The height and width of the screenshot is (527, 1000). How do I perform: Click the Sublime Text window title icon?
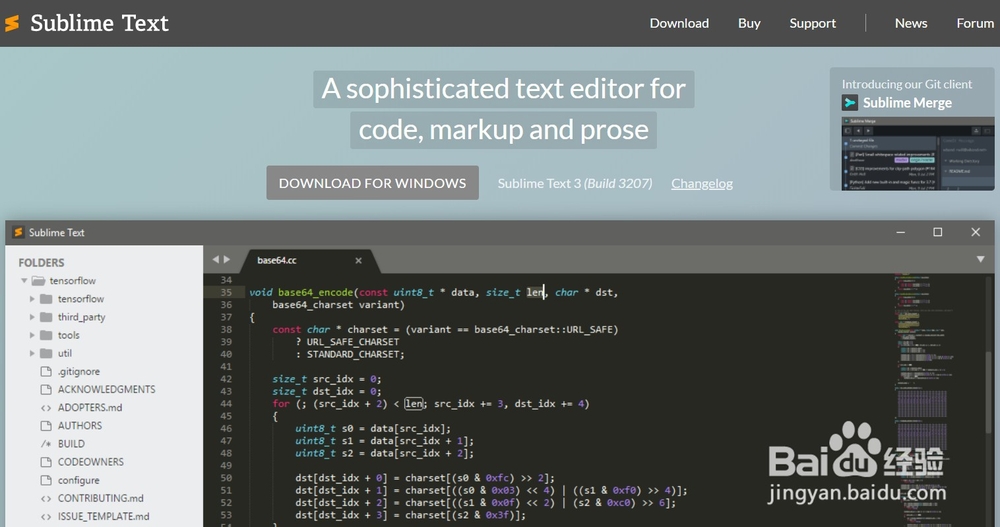[18, 232]
